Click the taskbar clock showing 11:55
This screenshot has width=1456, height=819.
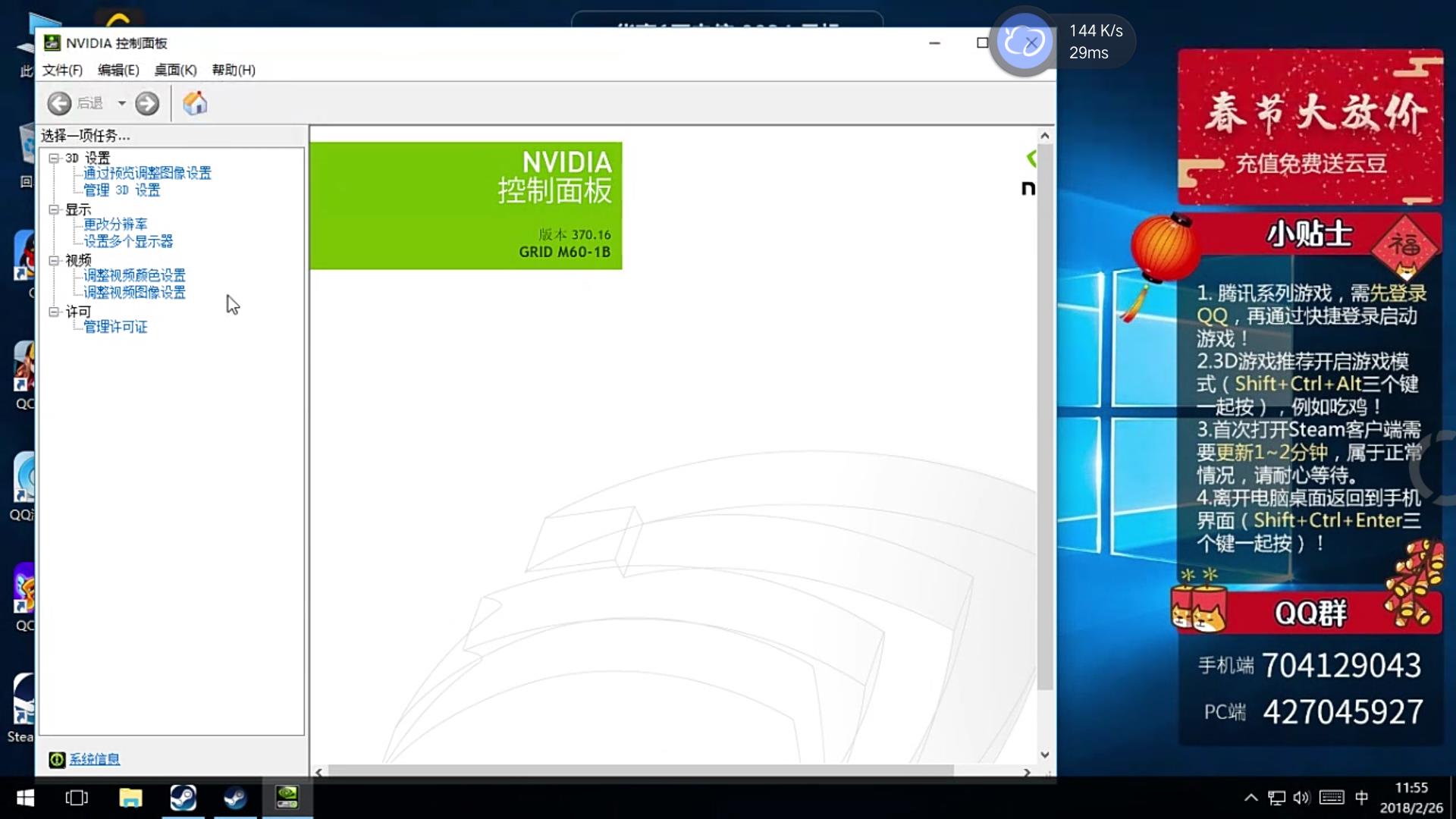(x=1411, y=798)
